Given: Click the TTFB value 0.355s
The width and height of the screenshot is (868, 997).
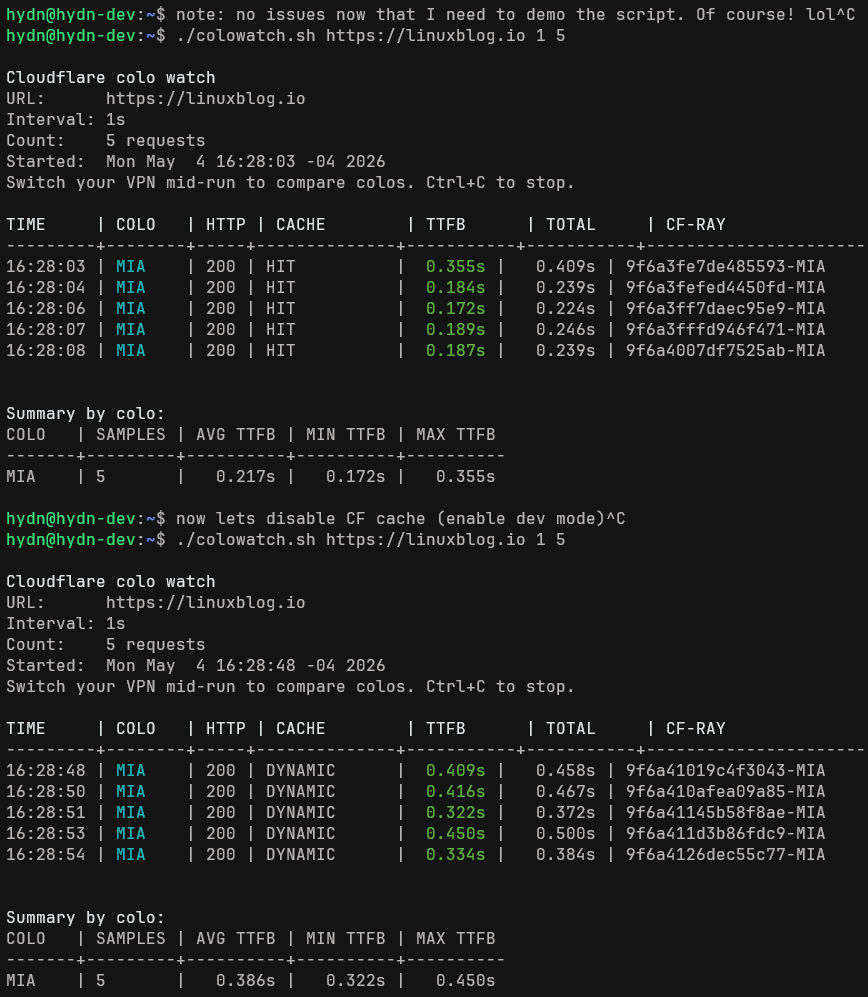Looking at the screenshot, I should coord(455,266).
